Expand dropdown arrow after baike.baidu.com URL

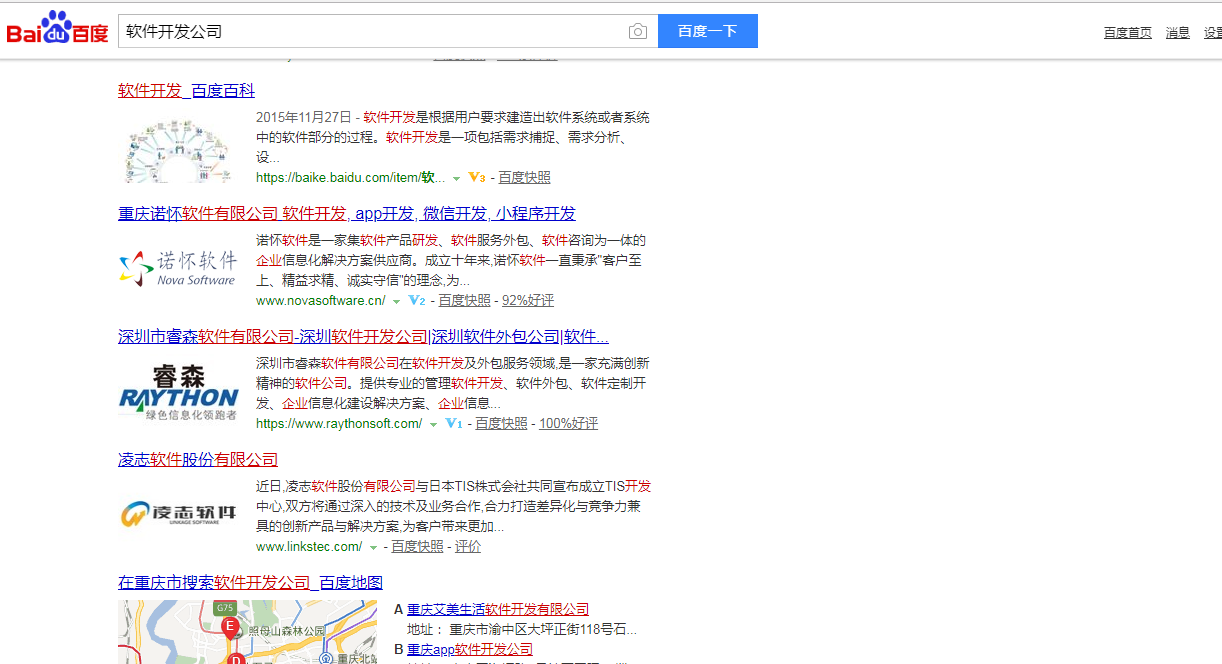pyautogui.click(x=457, y=178)
